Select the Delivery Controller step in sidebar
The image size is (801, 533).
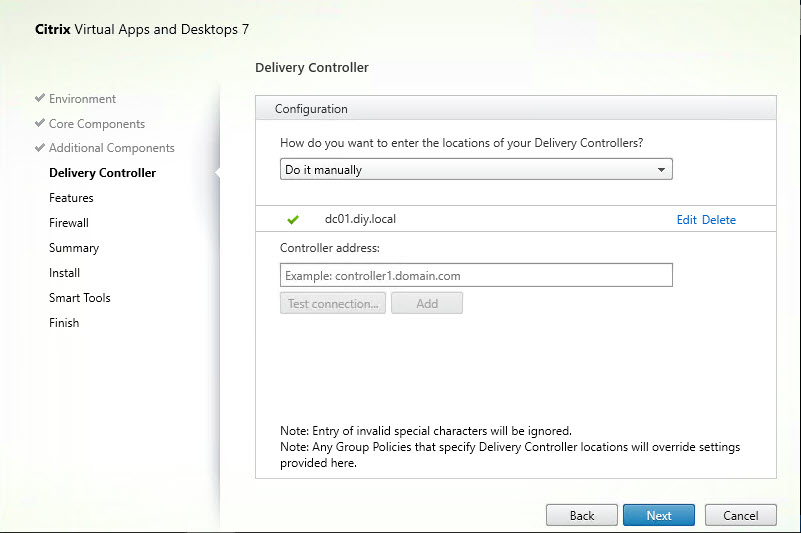[x=102, y=173]
